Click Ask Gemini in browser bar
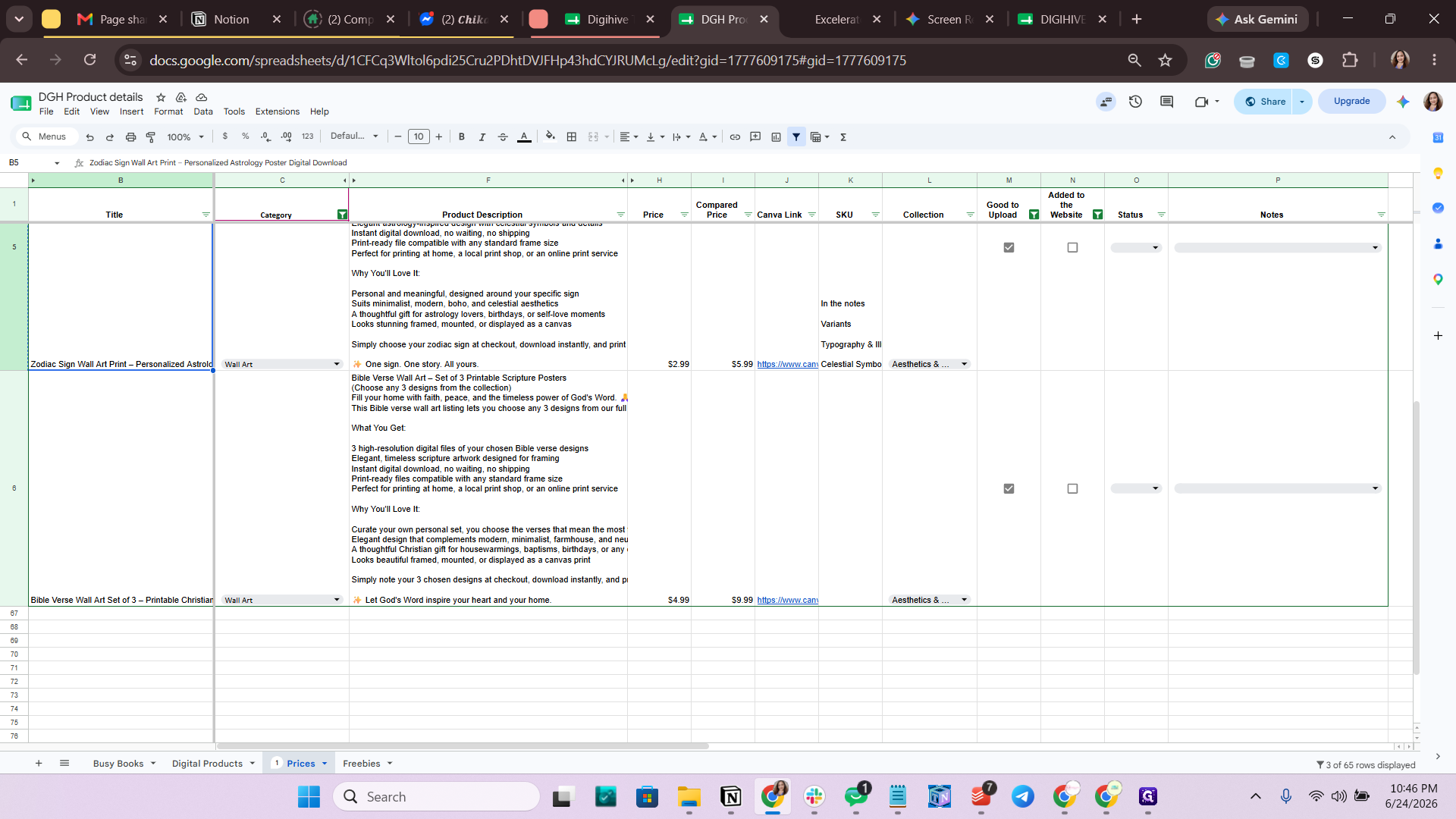This screenshot has width=1456, height=819. 1257,19
